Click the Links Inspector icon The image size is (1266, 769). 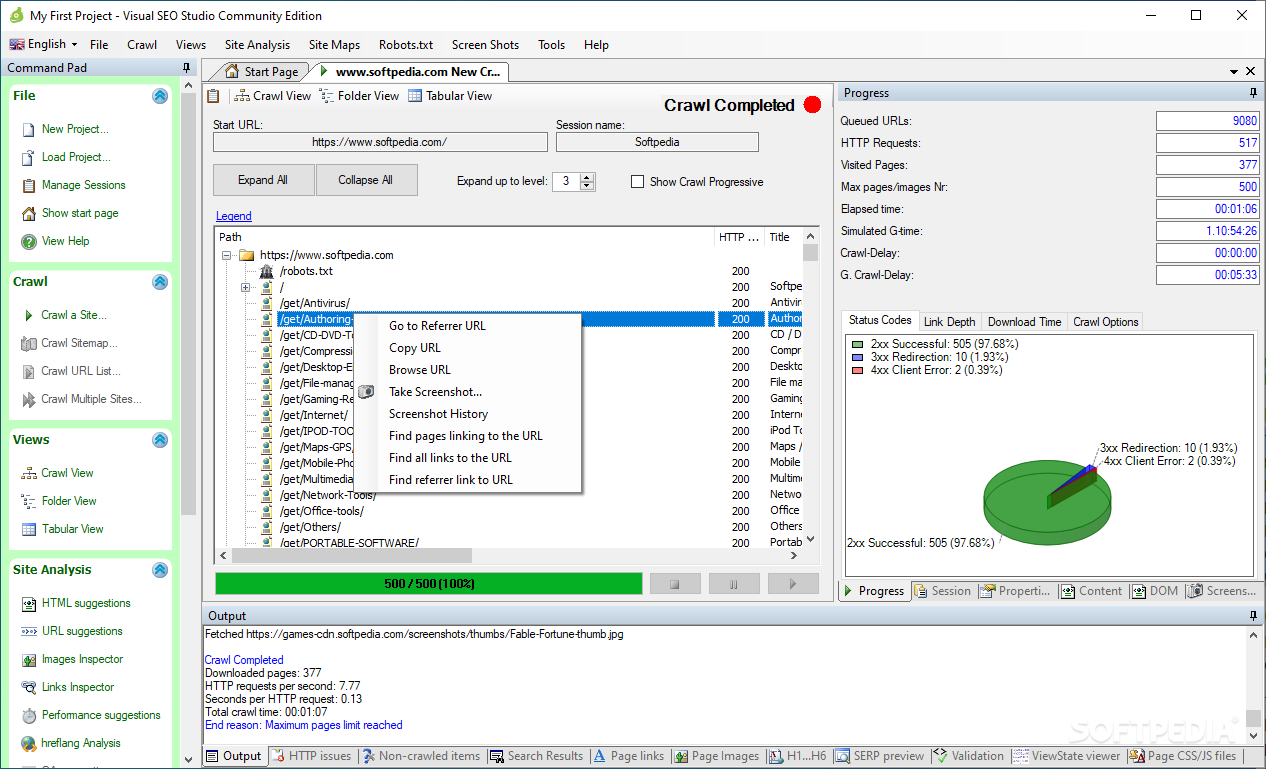pos(28,687)
